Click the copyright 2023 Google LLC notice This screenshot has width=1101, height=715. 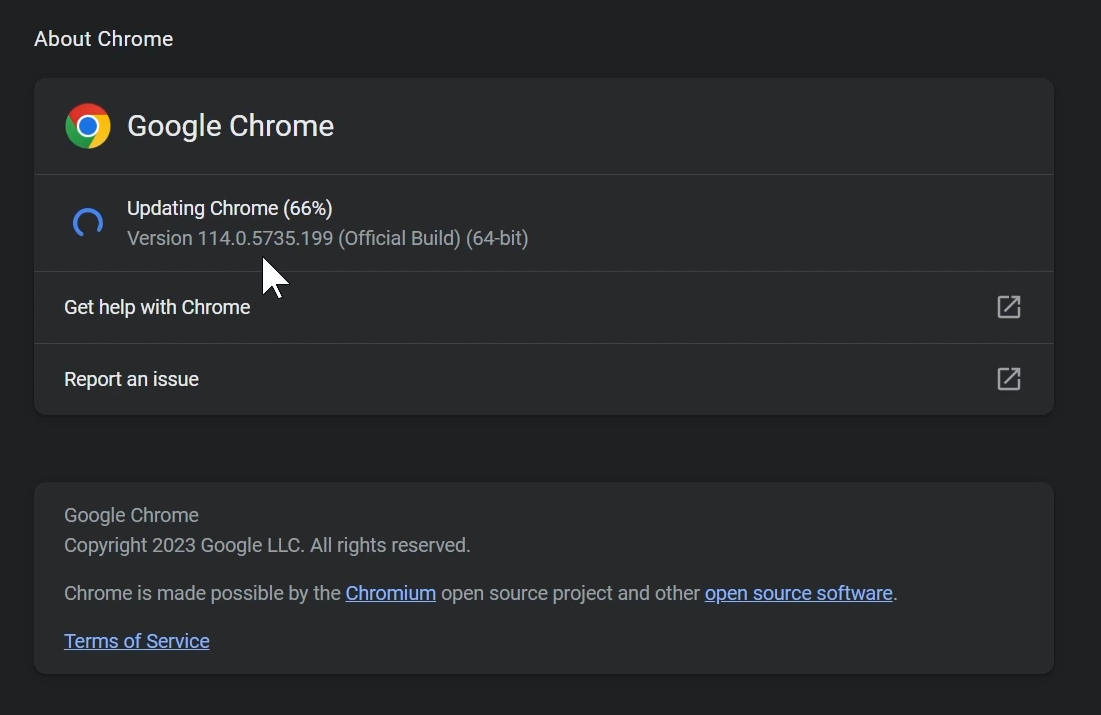coord(267,545)
